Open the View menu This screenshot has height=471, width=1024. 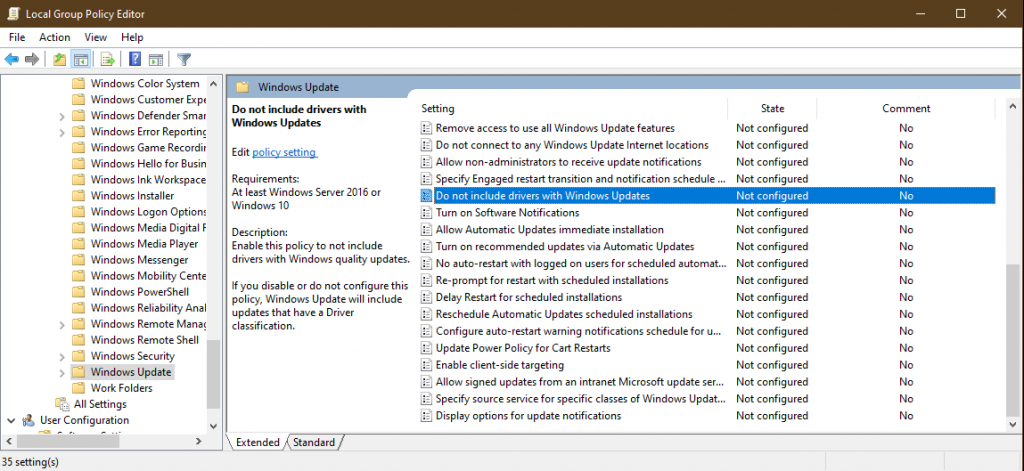click(95, 37)
